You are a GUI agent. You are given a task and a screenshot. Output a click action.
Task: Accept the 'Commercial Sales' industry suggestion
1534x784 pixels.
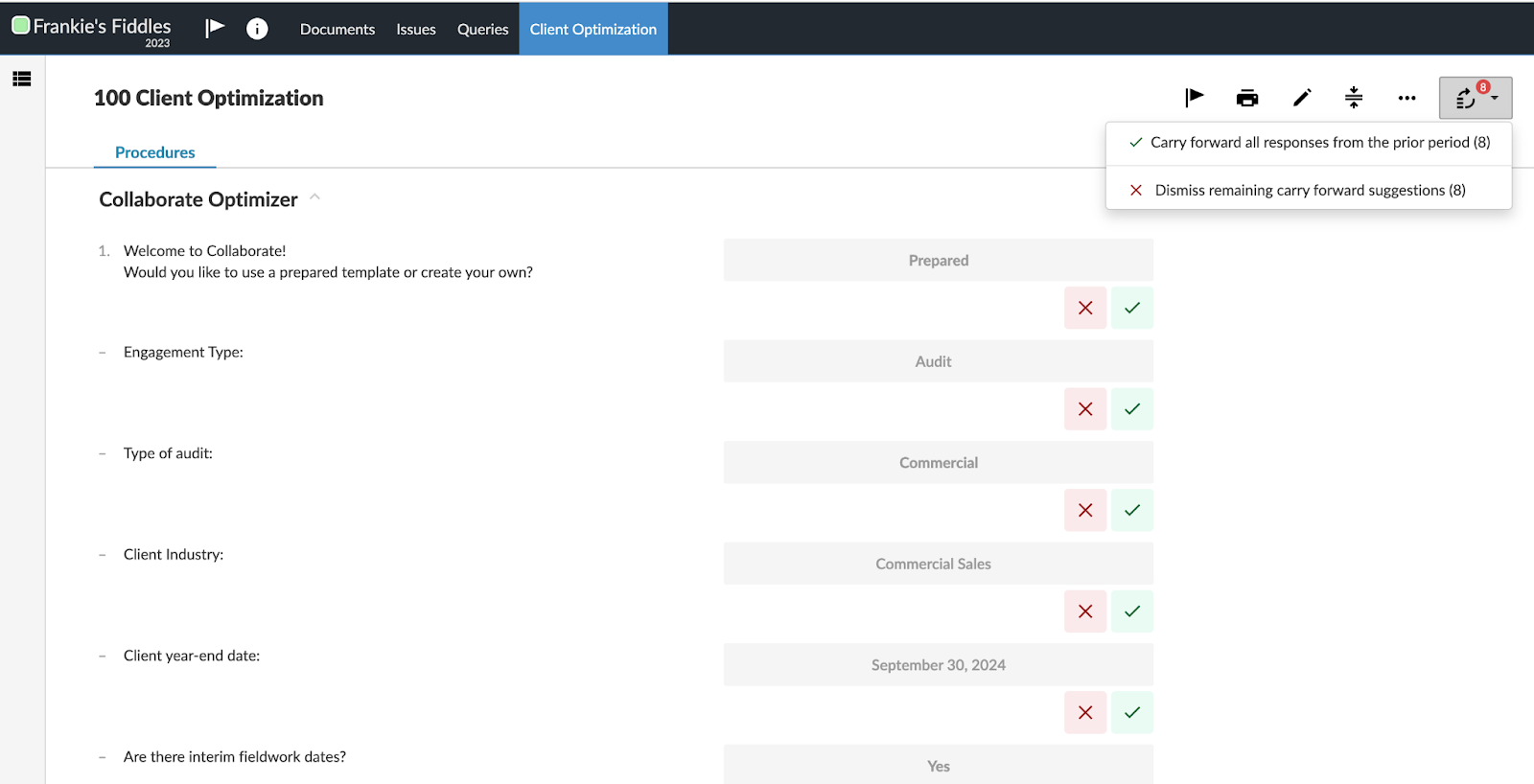tap(1132, 611)
